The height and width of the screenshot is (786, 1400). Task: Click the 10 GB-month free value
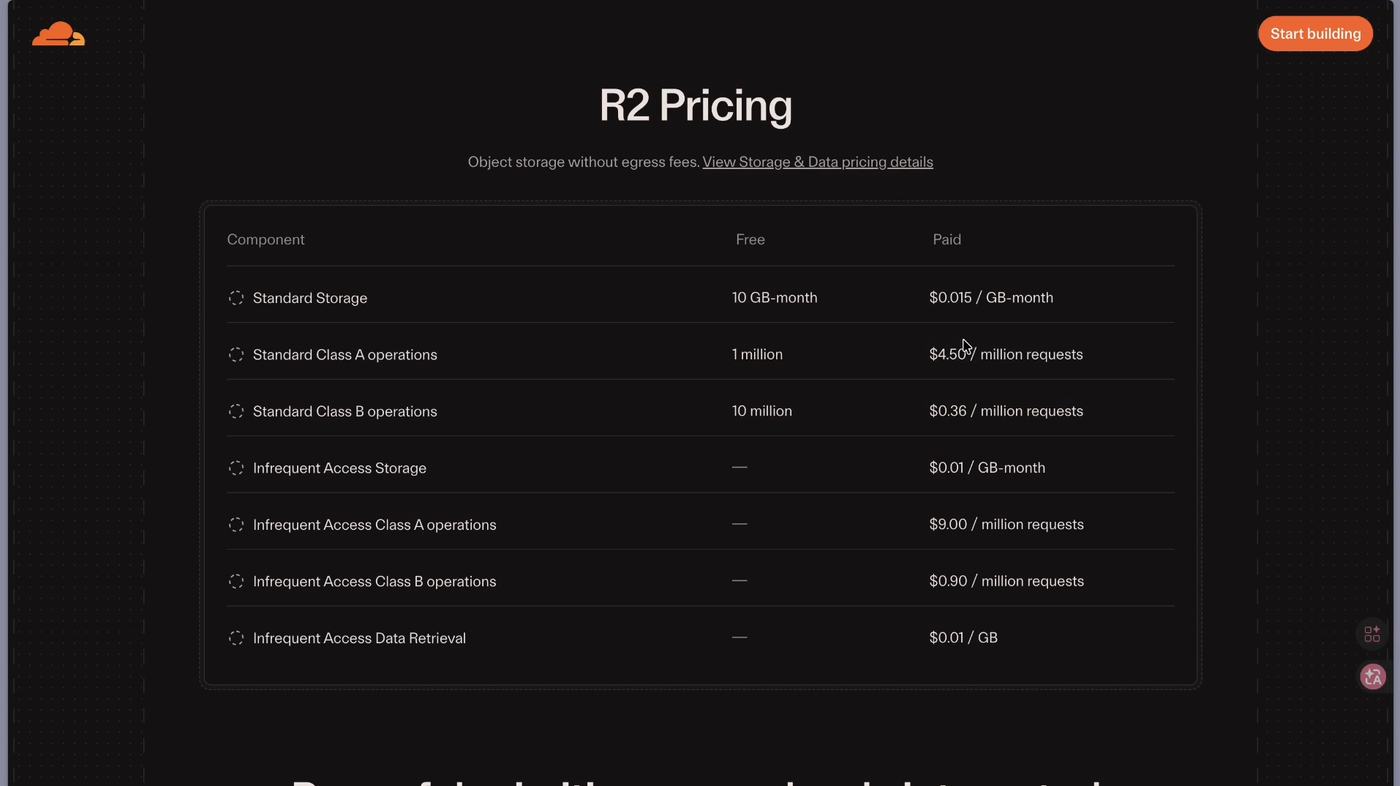[775, 298]
